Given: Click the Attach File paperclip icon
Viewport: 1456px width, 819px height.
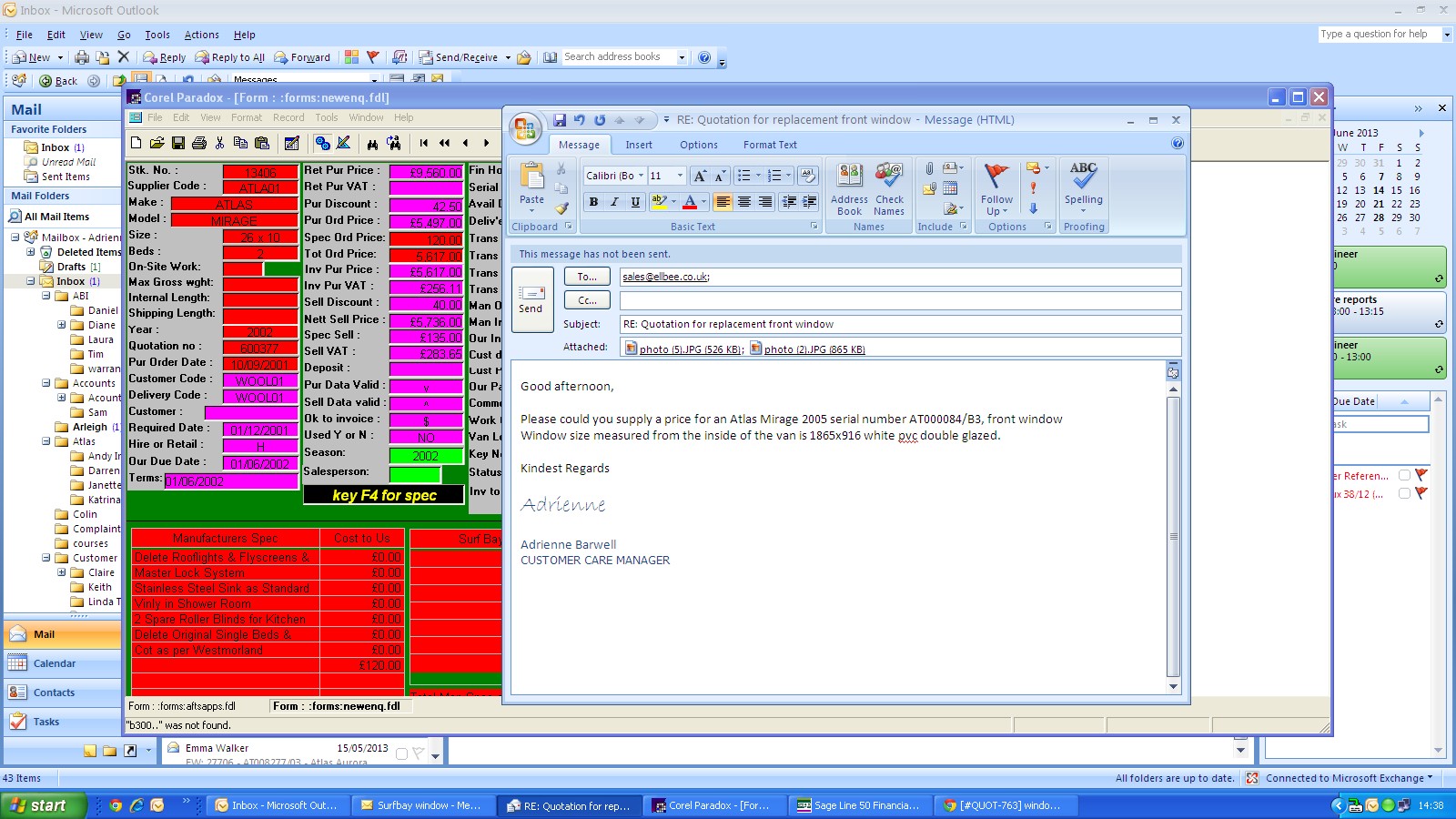Looking at the screenshot, I should (x=929, y=168).
